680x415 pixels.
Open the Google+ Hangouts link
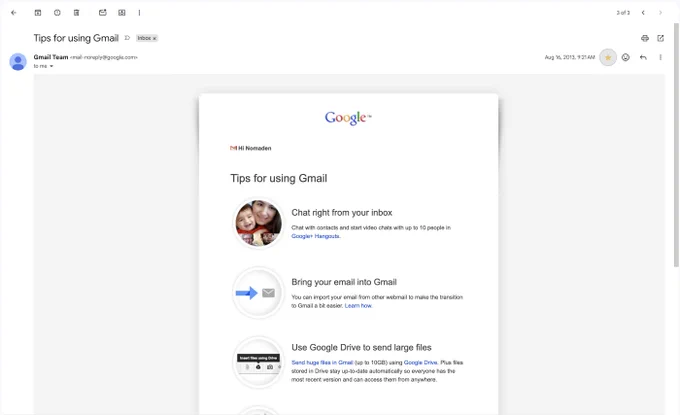[x=315, y=236]
